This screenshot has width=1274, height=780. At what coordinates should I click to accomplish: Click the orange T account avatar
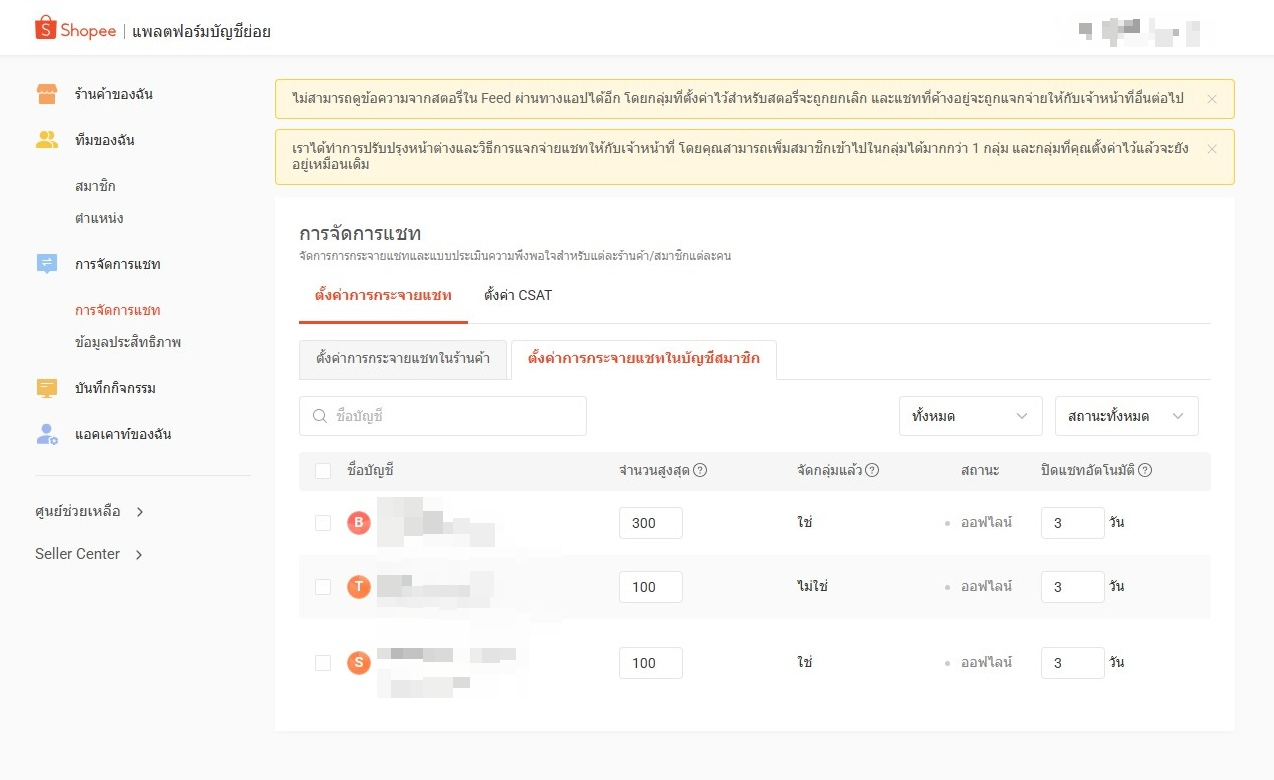(359, 586)
